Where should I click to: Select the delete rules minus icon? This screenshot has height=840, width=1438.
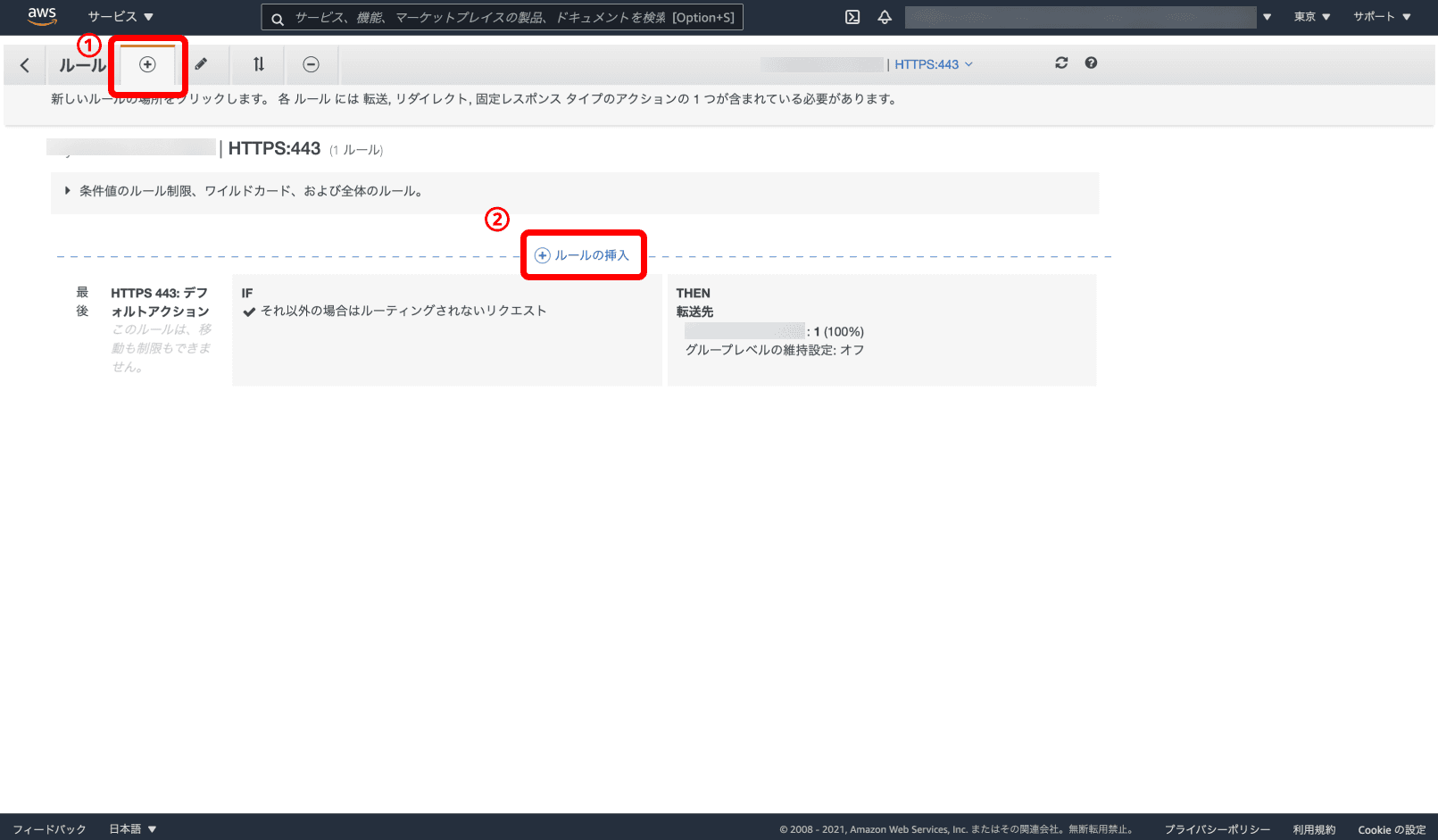[311, 64]
